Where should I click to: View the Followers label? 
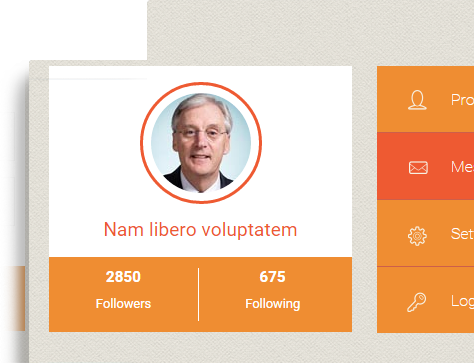coord(123,304)
